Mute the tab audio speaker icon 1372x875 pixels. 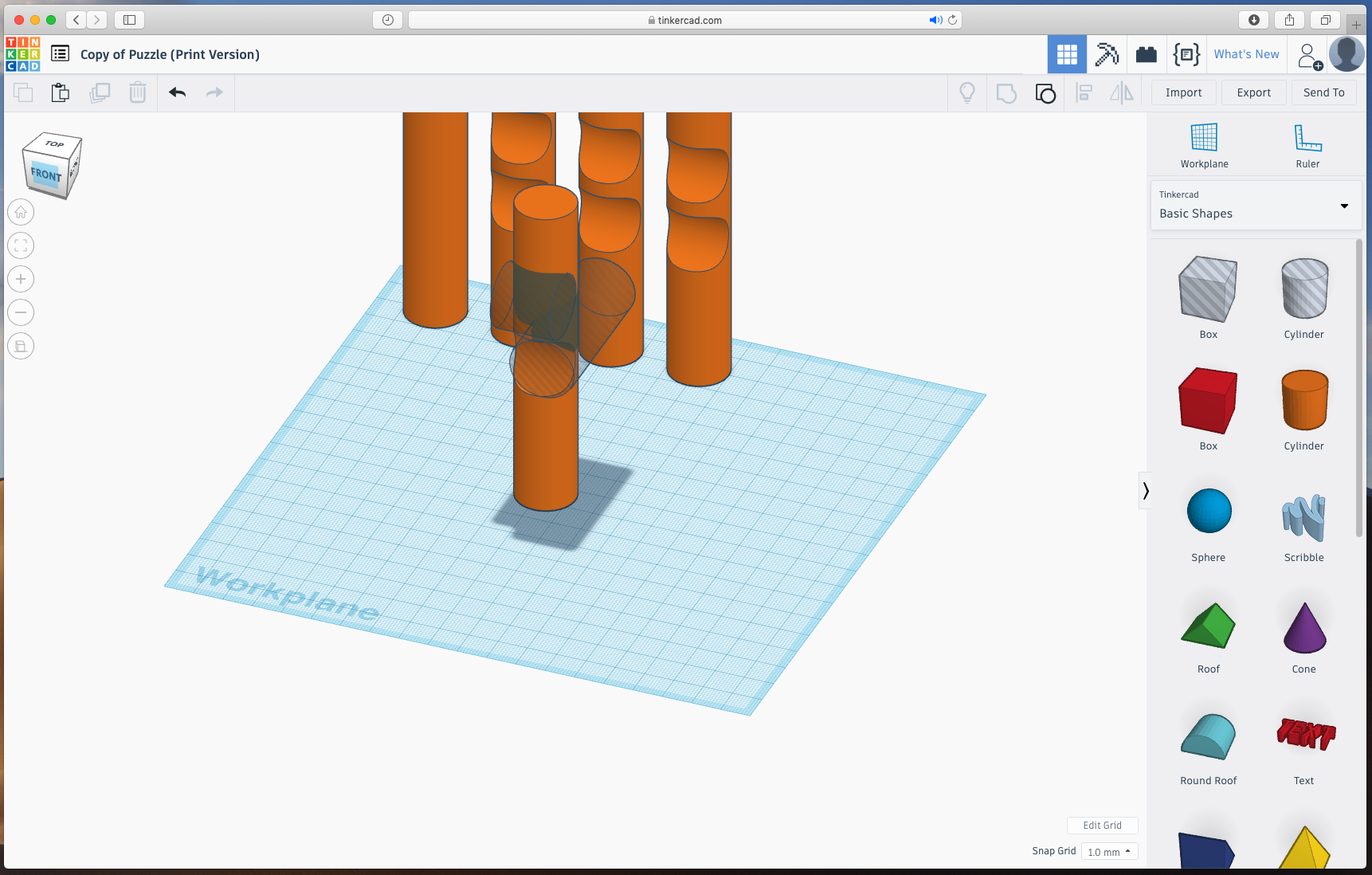pos(935,20)
